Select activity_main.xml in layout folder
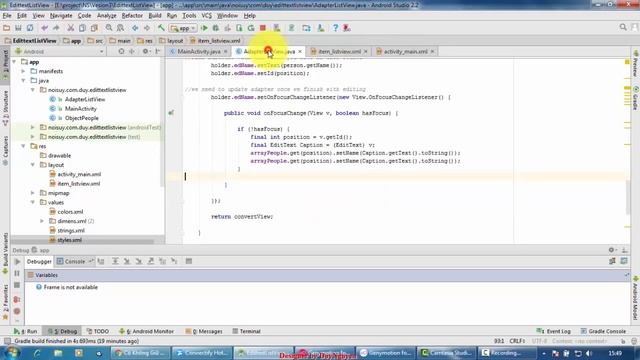Viewport: 640px width, 360px height. pyautogui.click(x=79, y=174)
